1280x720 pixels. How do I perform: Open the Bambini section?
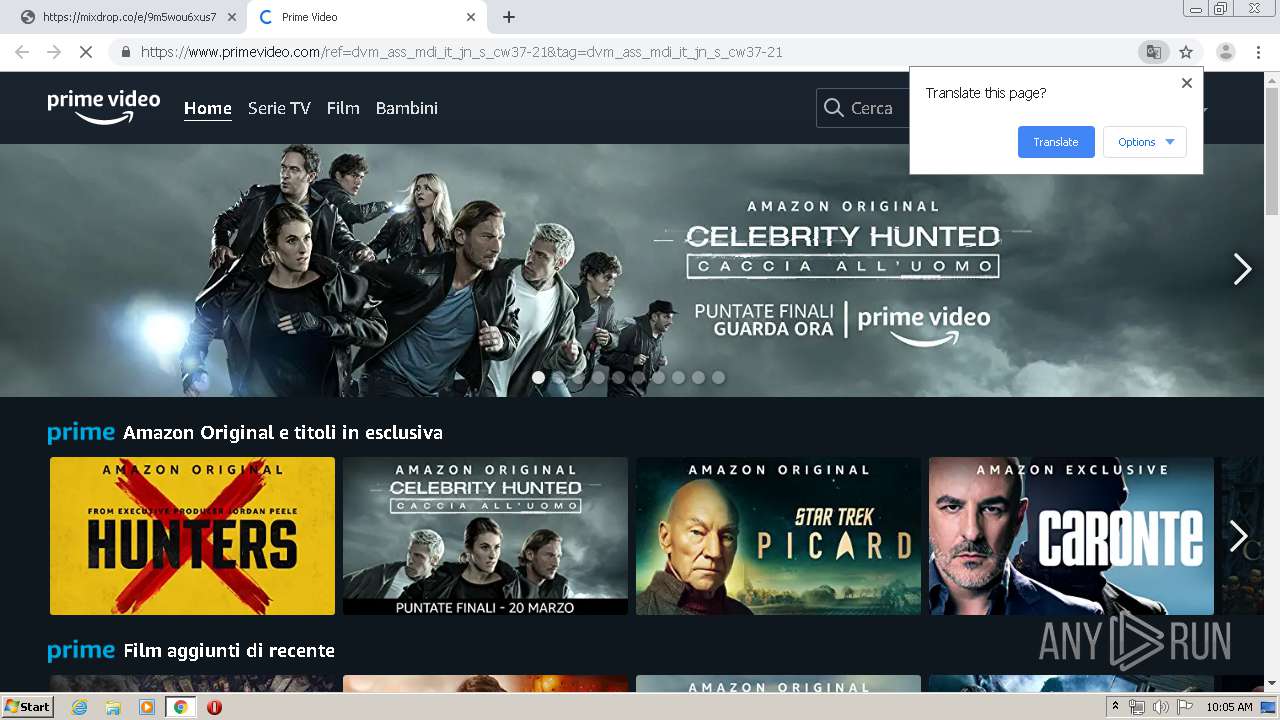pyautogui.click(x=407, y=108)
